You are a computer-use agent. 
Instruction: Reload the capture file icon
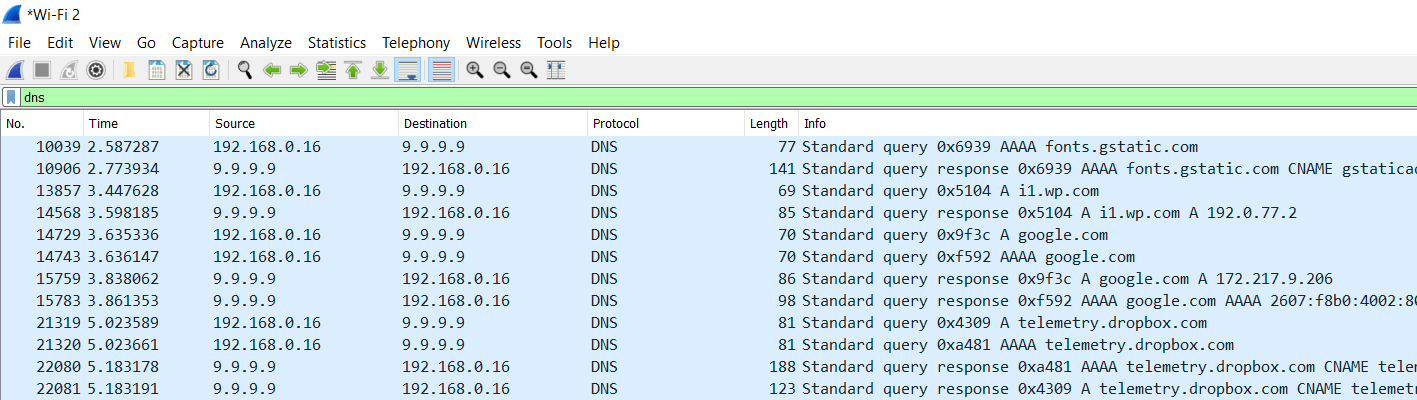[211, 70]
